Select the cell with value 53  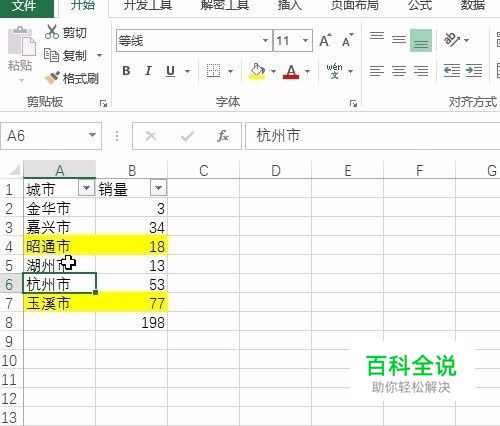(x=132, y=284)
